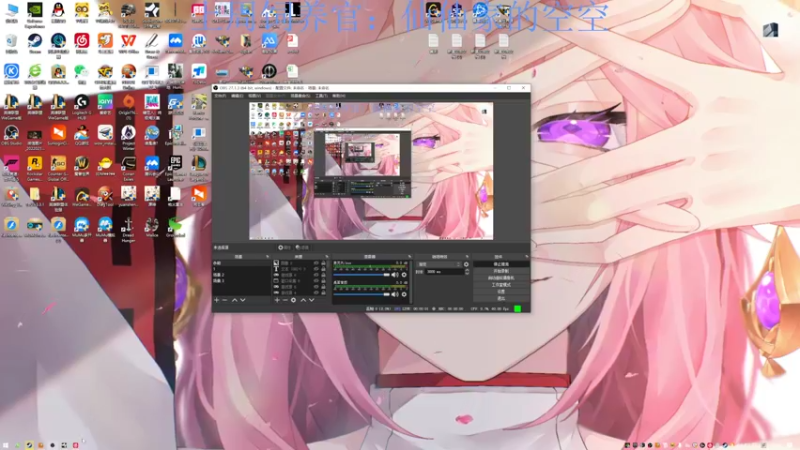Launch QQ penguin icon on desktop
This screenshot has width=800, height=450.
(58, 13)
